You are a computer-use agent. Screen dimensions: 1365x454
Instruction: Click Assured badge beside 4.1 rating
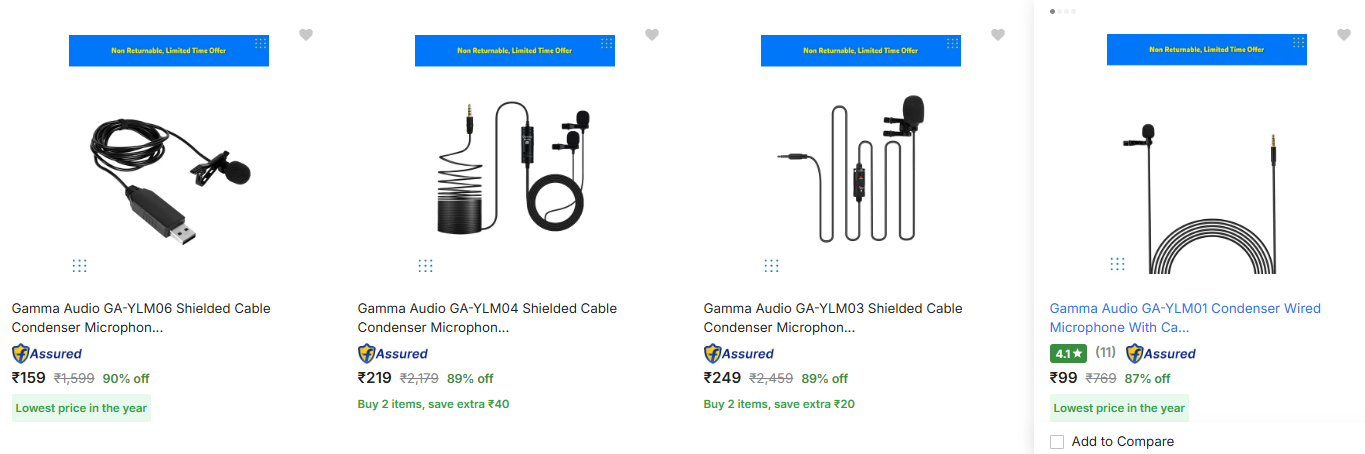click(x=1161, y=353)
